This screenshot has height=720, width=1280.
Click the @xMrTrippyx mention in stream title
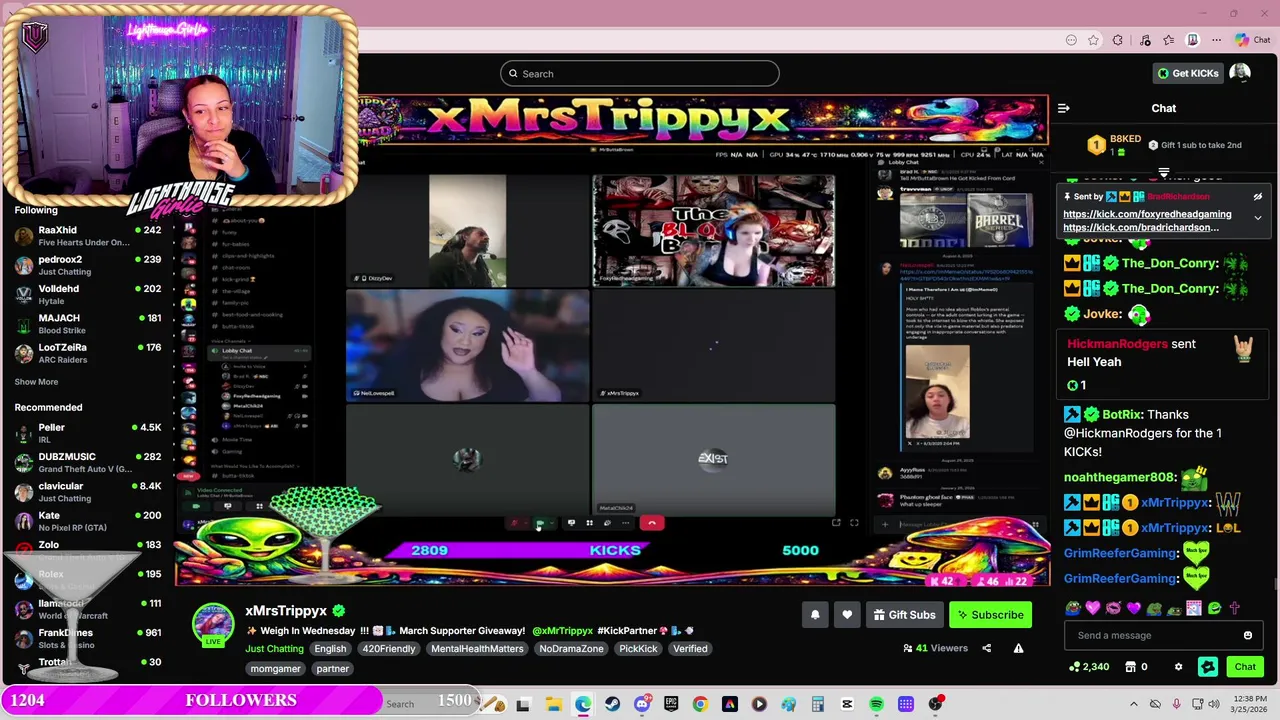point(563,631)
